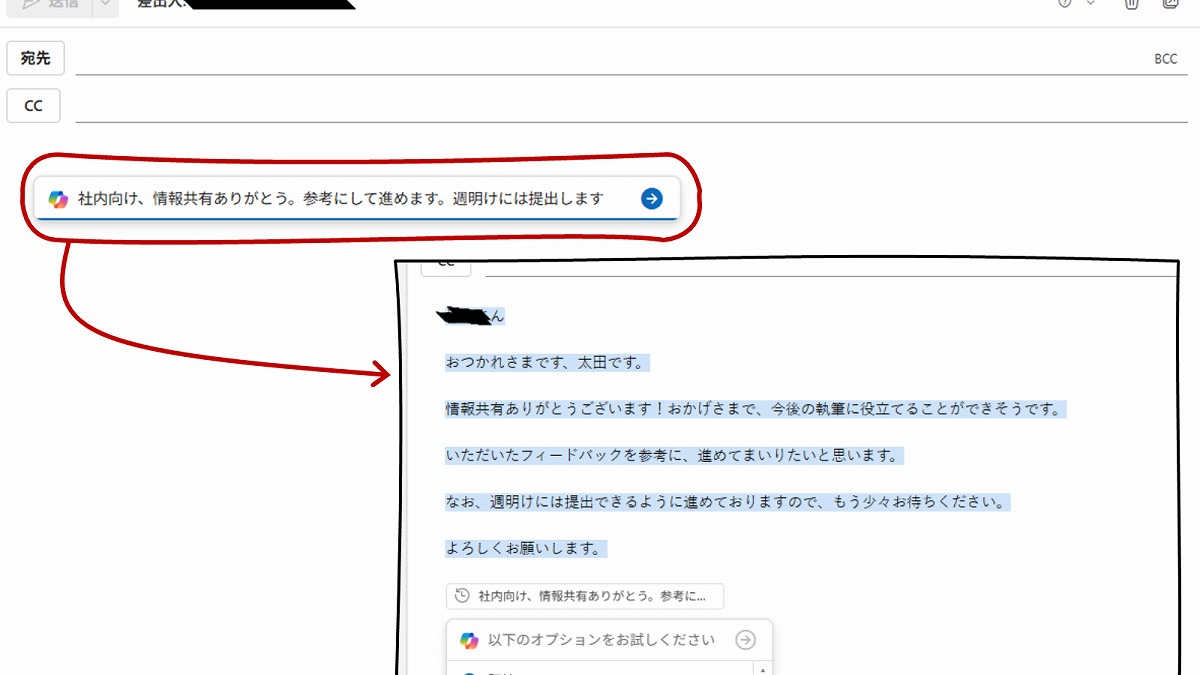Click the Copilot logo in the options box
The height and width of the screenshot is (675, 1200).
(469, 640)
